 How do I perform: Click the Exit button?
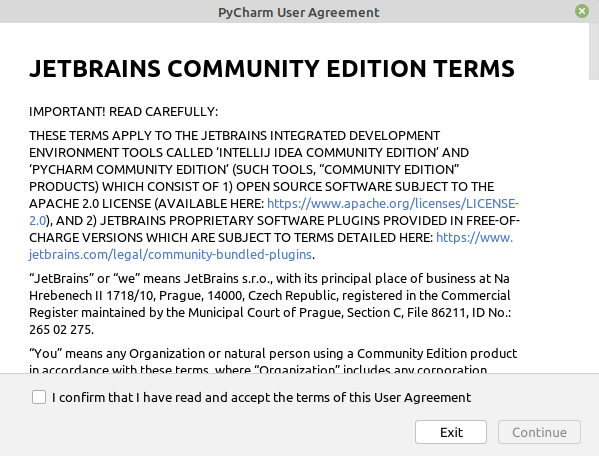451,432
